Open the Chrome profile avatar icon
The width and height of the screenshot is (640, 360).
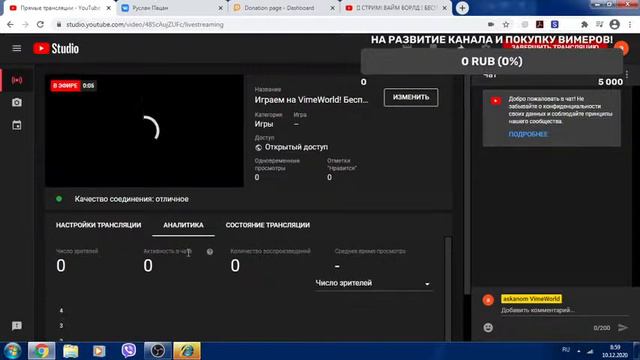[615, 24]
